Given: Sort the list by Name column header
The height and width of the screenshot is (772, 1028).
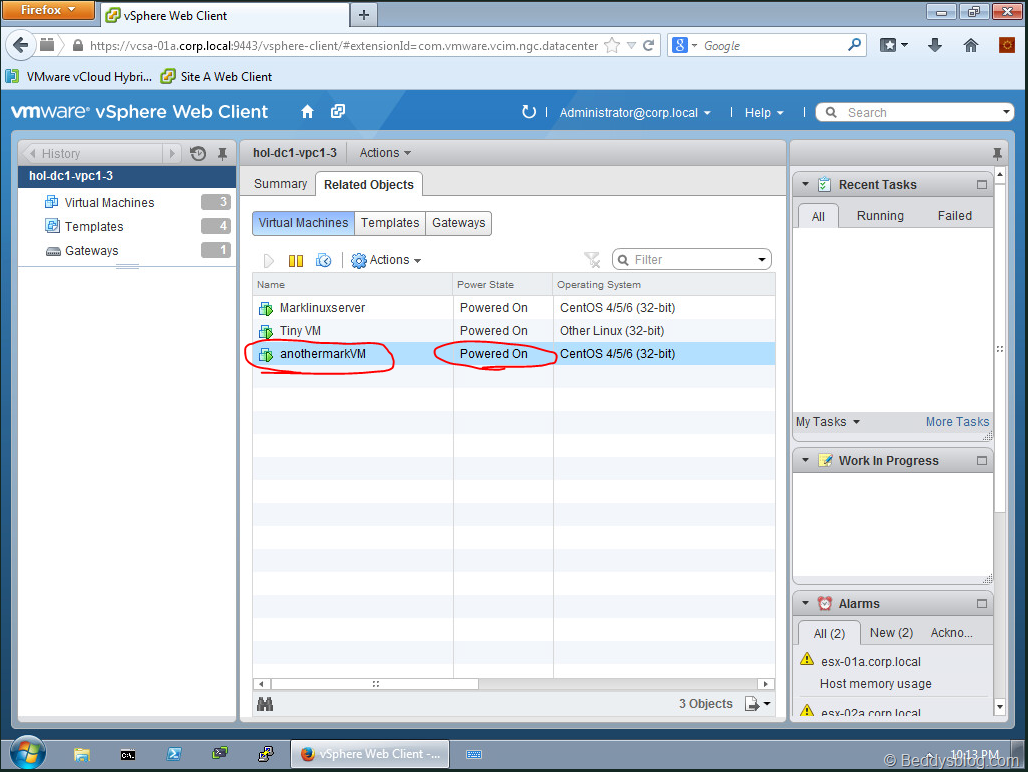Looking at the screenshot, I should [x=353, y=284].
